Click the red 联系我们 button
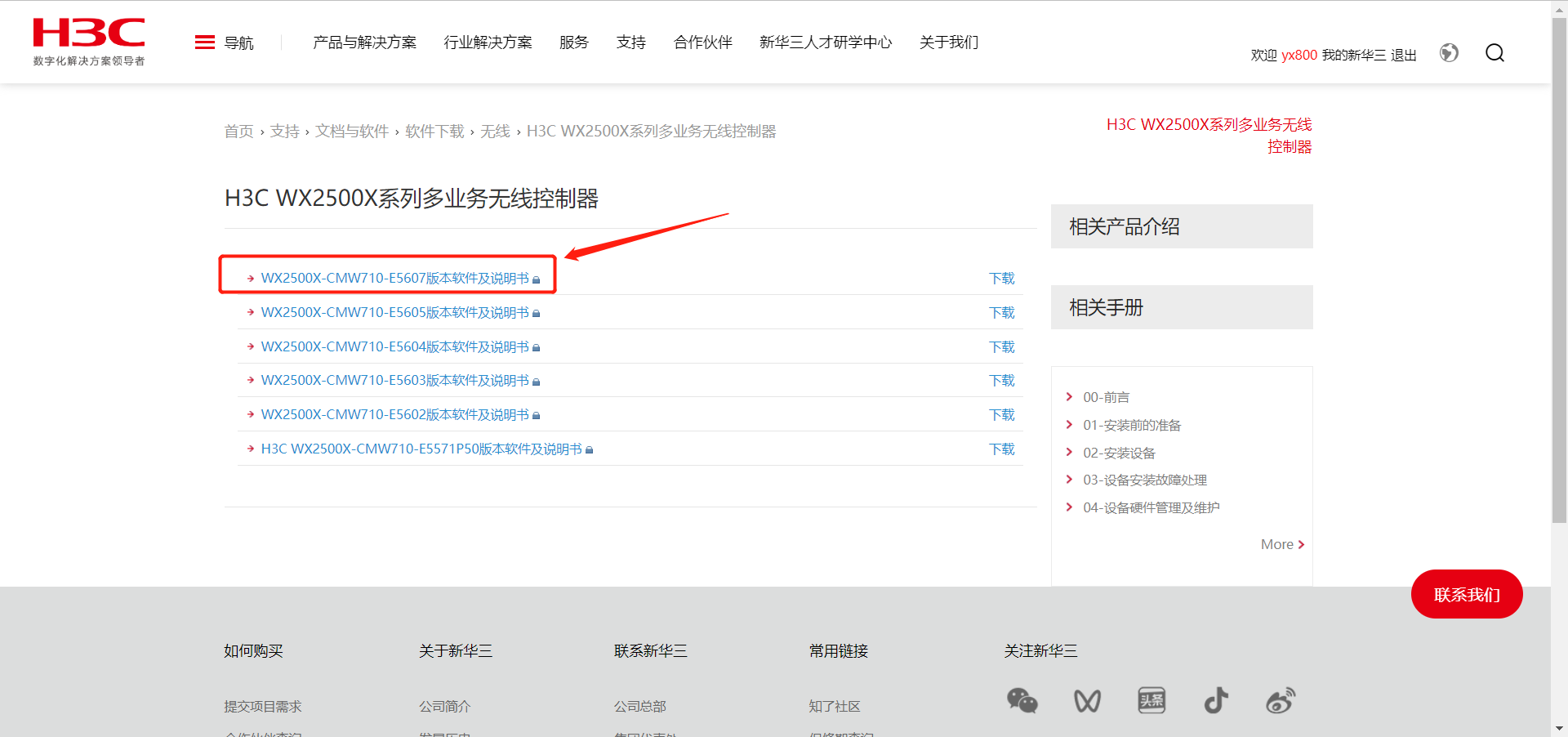 (x=1467, y=594)
